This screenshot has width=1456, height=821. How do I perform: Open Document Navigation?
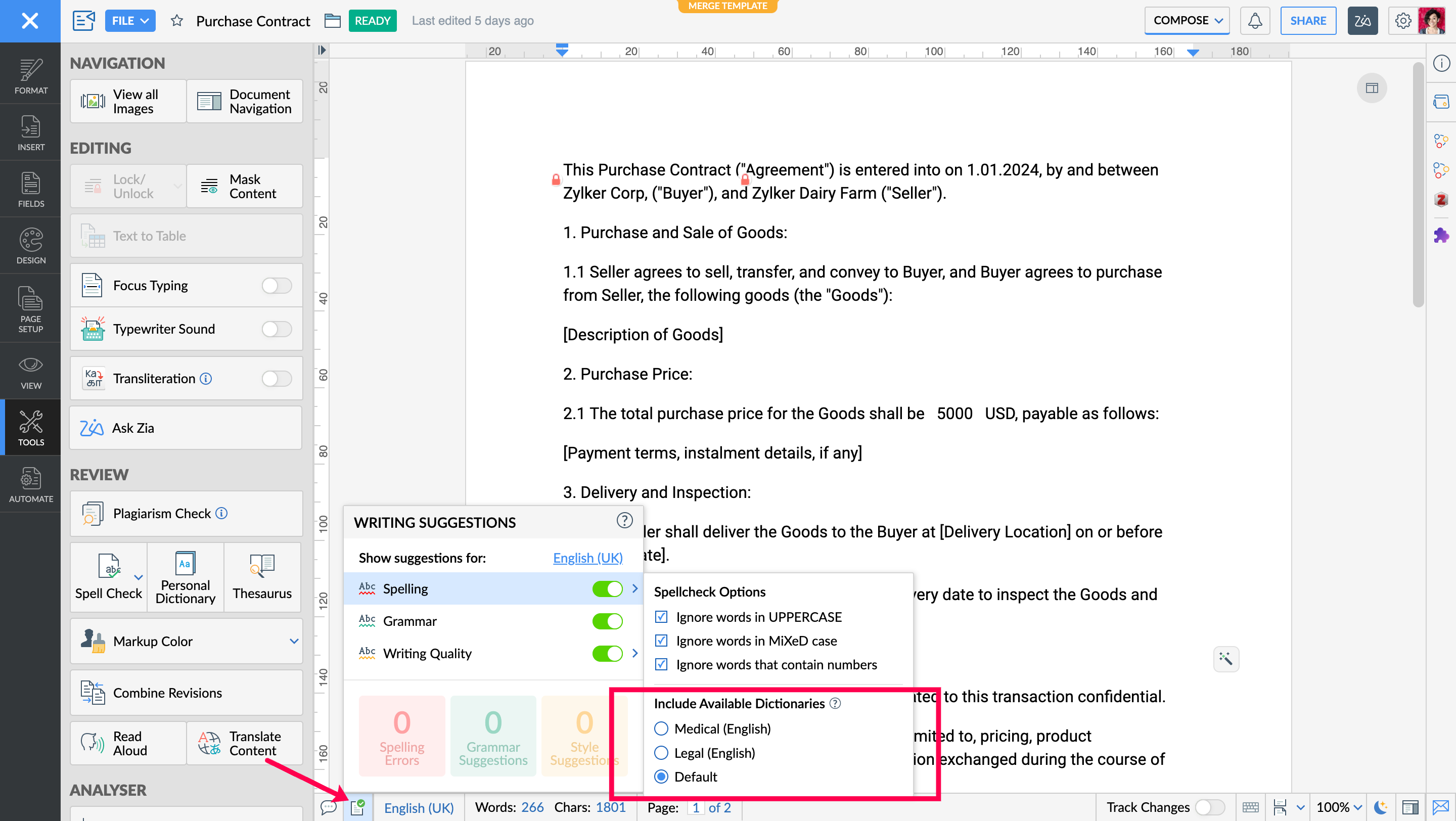click(x=245, y=101)
